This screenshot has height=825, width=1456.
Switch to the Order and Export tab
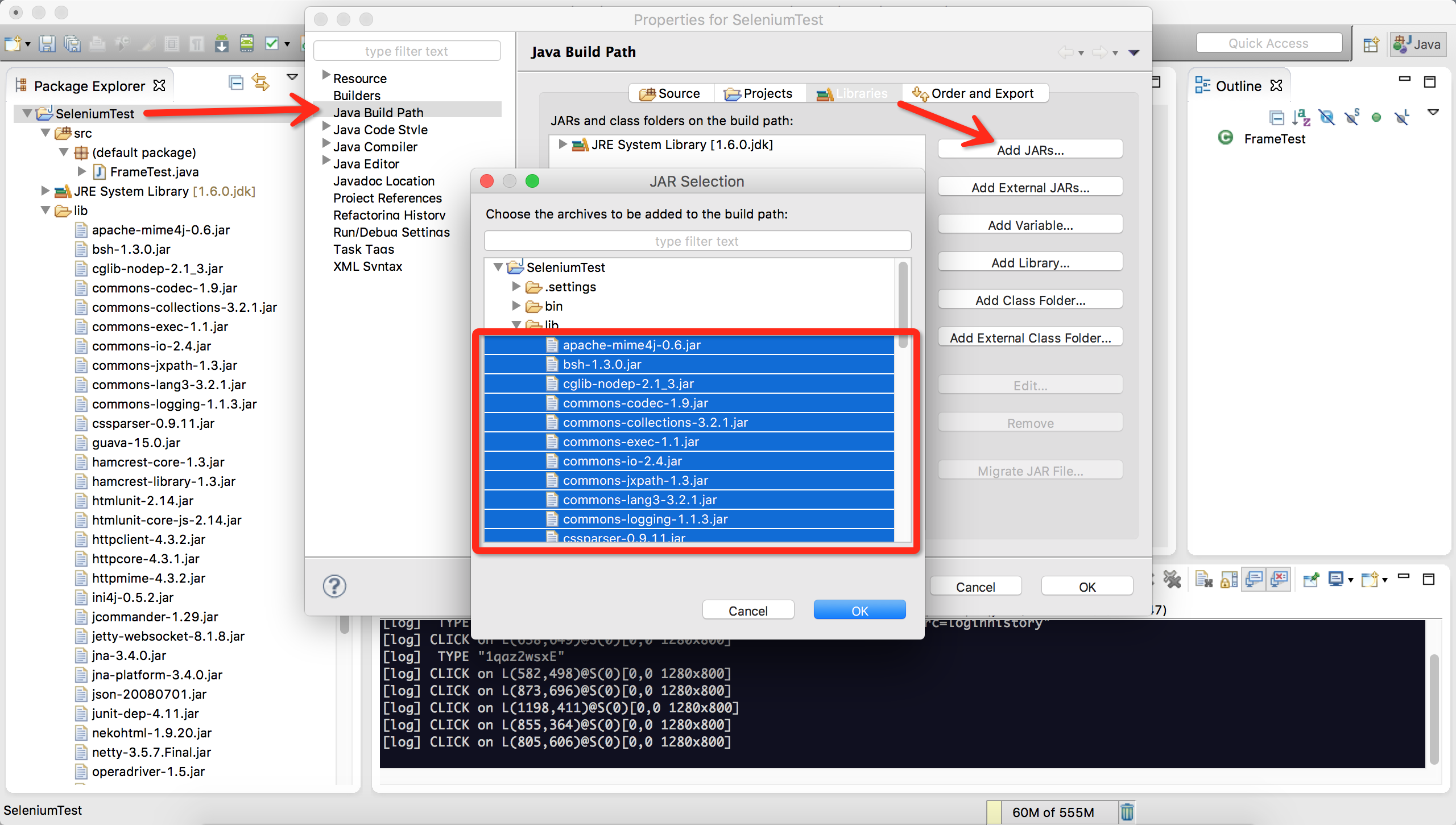975,93
